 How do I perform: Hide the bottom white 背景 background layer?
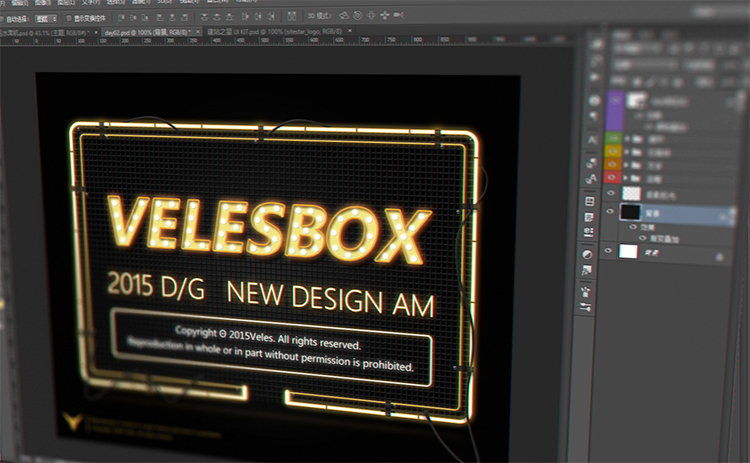pos(608,251)
